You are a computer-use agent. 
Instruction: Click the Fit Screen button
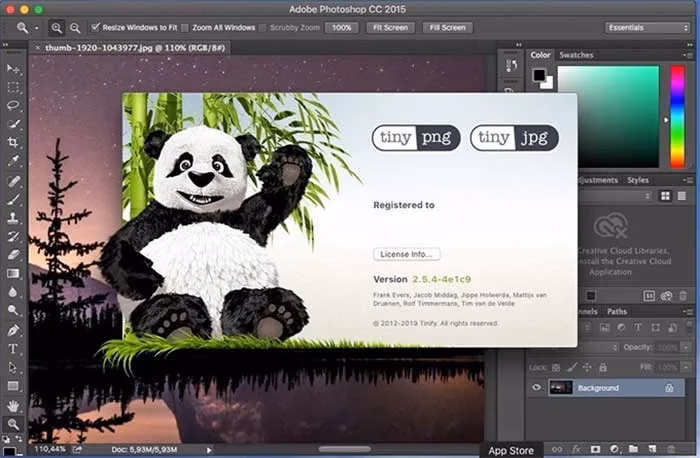click(x=391, y=28)
